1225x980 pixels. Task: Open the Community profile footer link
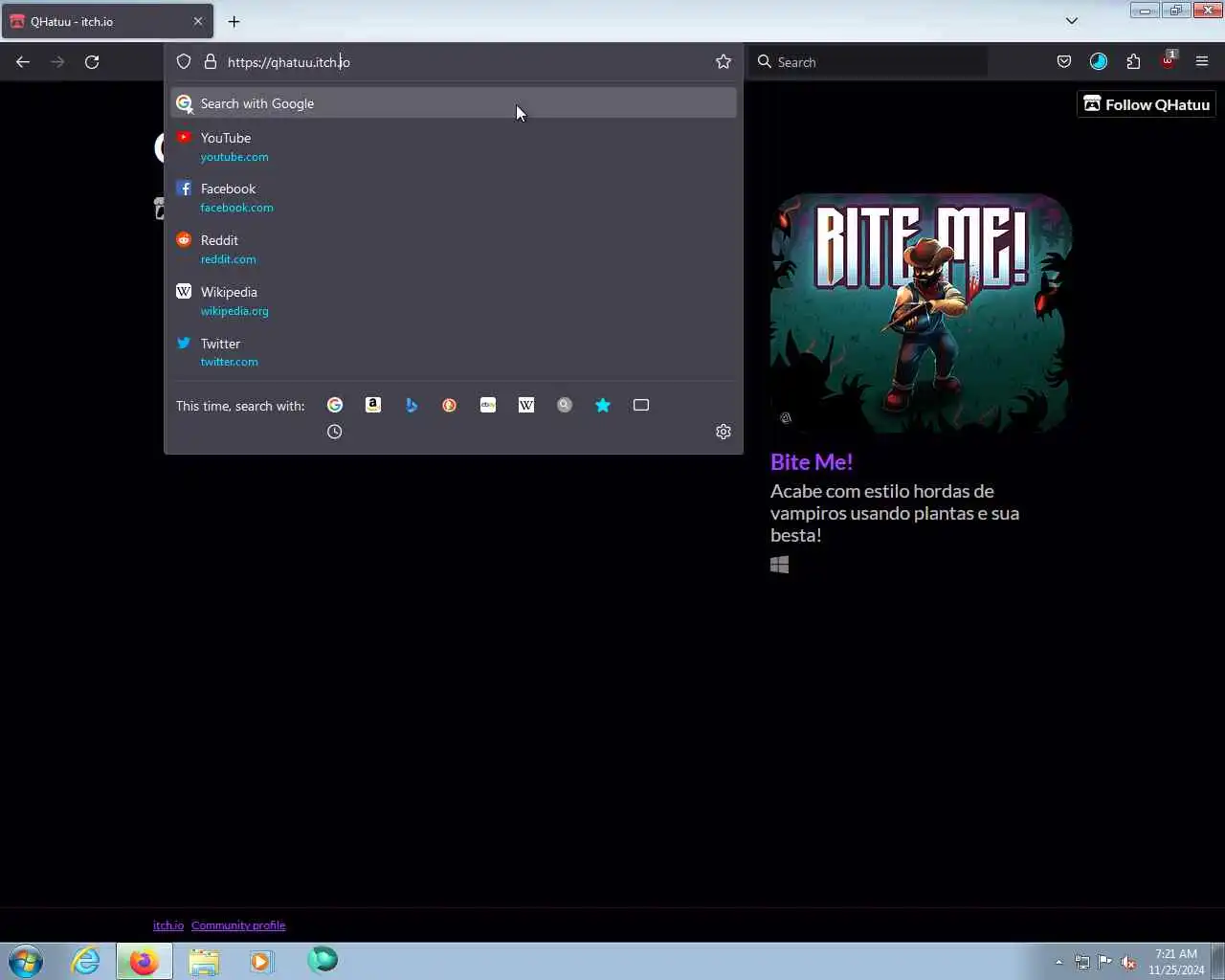click(238, 925)
